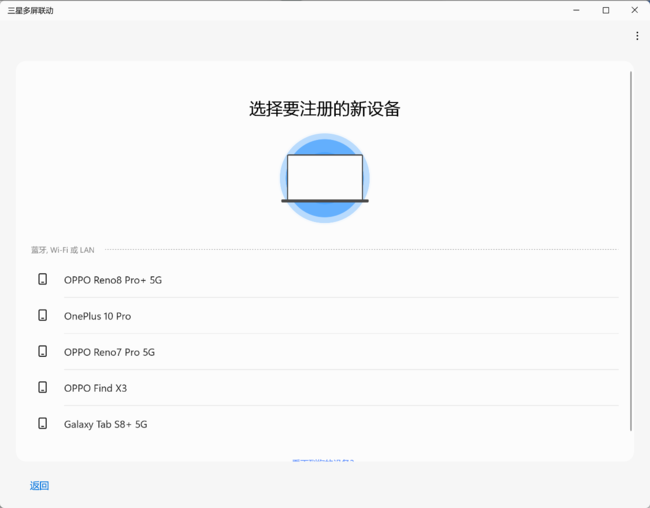This screenshot has width=650, height=508.
Task: Click the phone icon beside OPPO Reno8 Pro+ 5G
Action: [x=42, y=280]
